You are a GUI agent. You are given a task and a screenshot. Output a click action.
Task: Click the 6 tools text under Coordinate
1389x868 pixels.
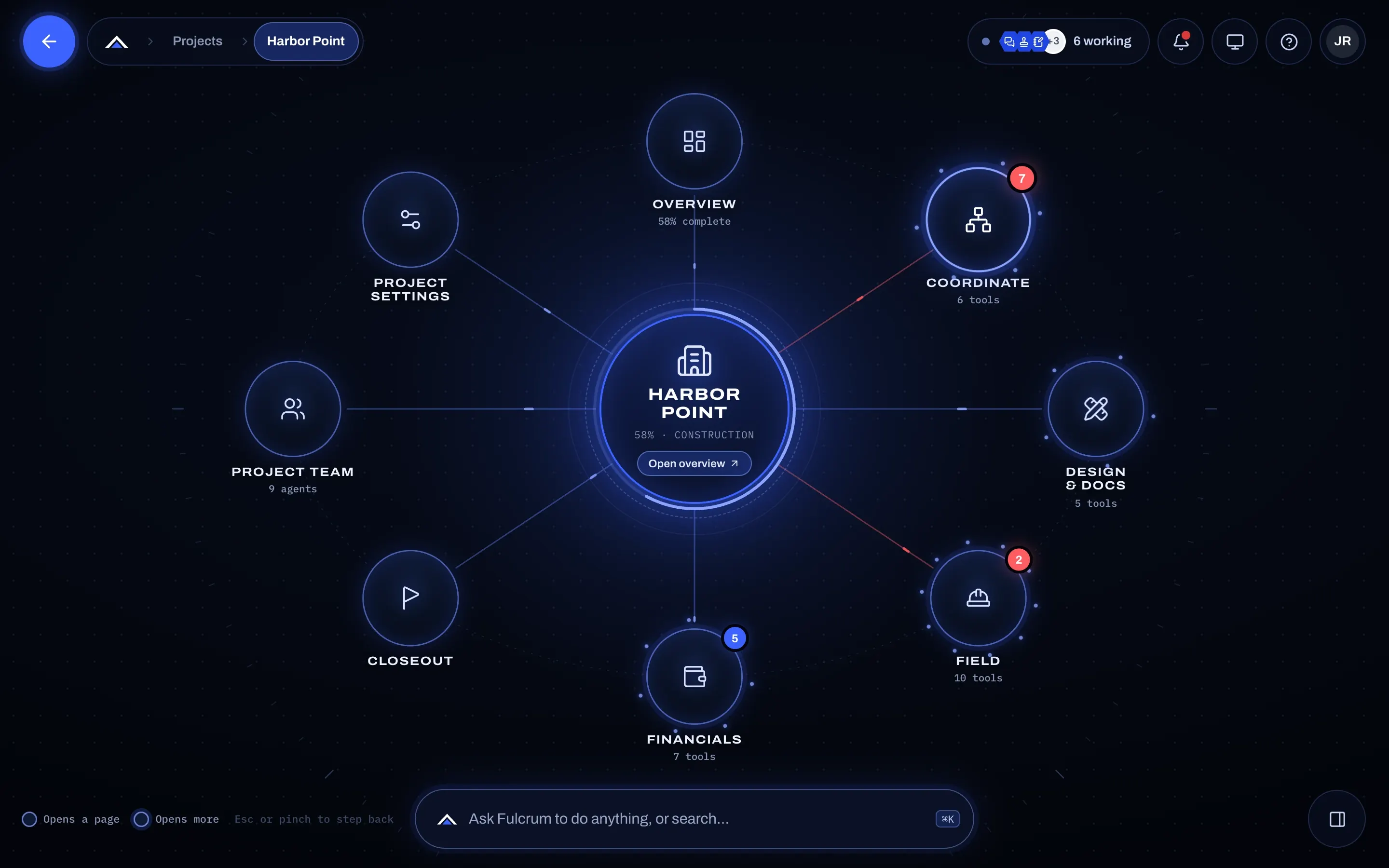tap(978, 299)
